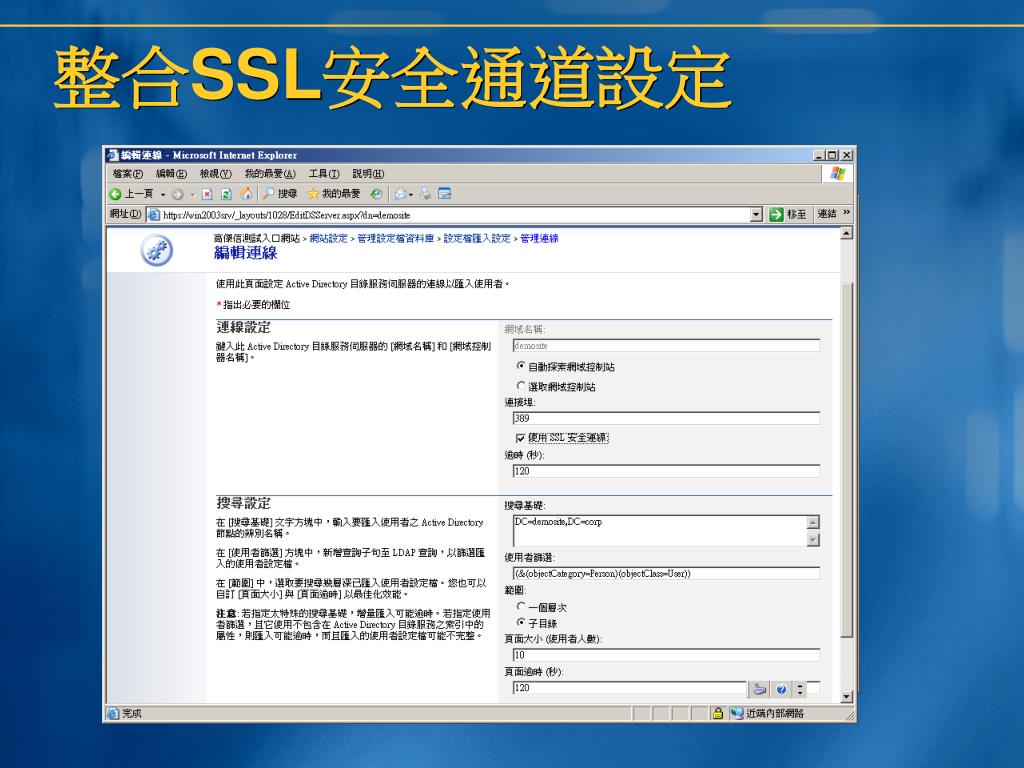Stop page loading with red X icon
This screenshot has width=1024, height=768.
(207, 194)
